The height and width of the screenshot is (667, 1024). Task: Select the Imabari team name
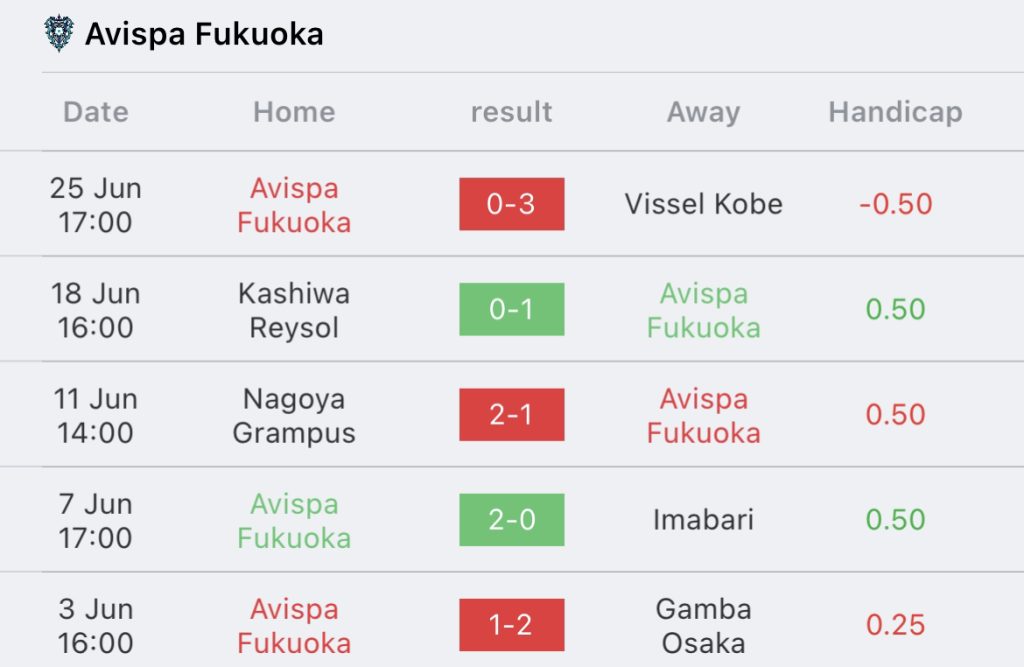point(703,520)
